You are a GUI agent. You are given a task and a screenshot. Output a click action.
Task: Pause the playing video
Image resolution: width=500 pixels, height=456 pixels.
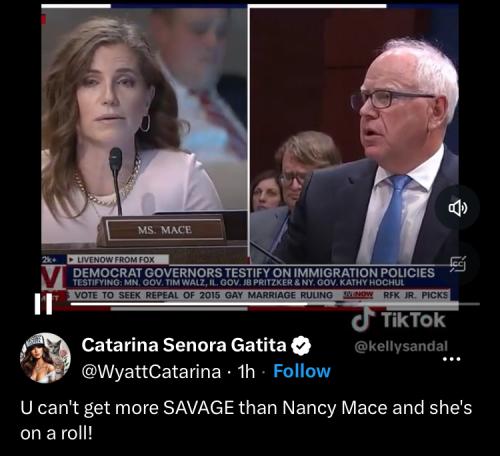43,304
